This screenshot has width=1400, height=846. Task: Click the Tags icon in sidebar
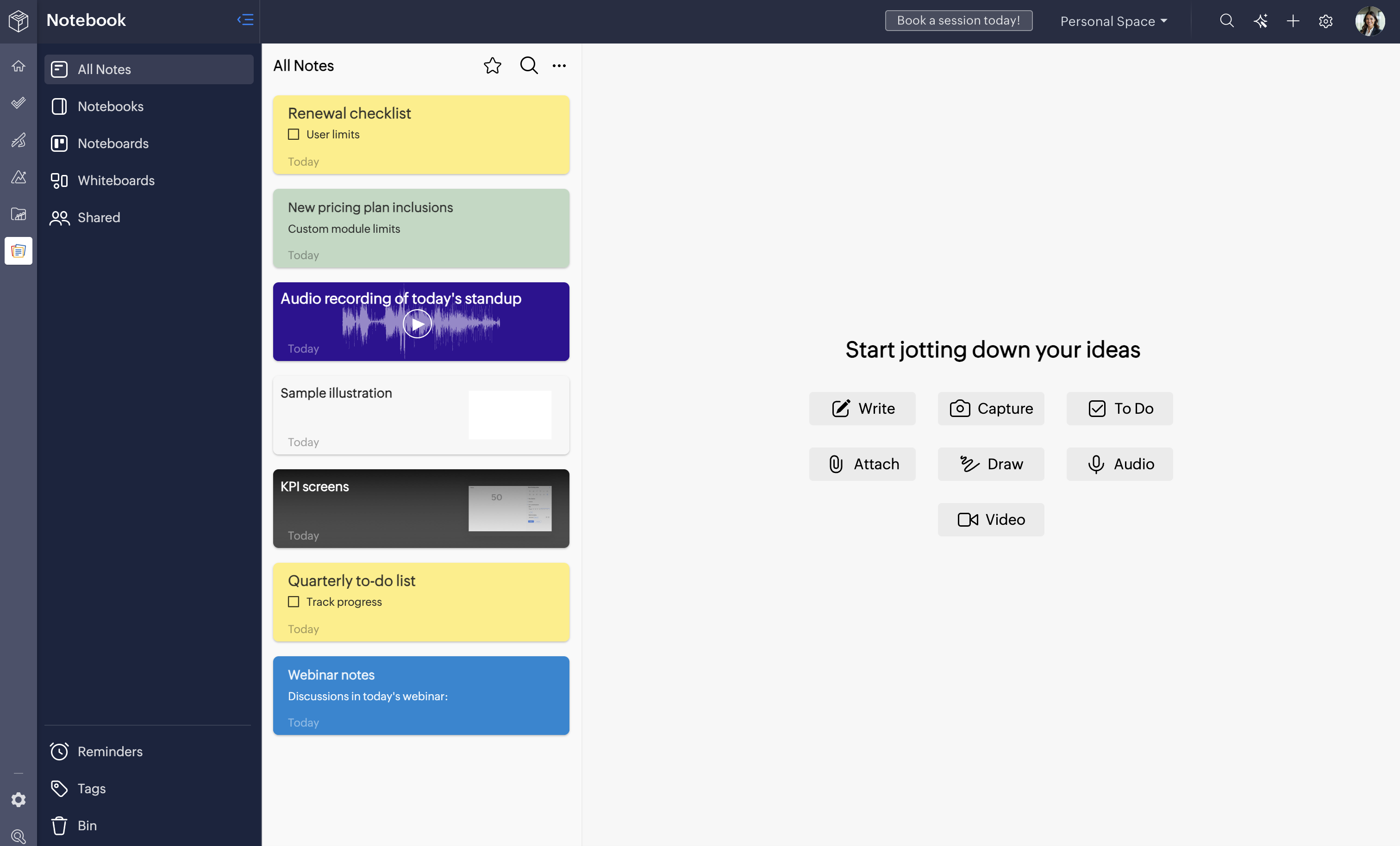pos(59,788)
